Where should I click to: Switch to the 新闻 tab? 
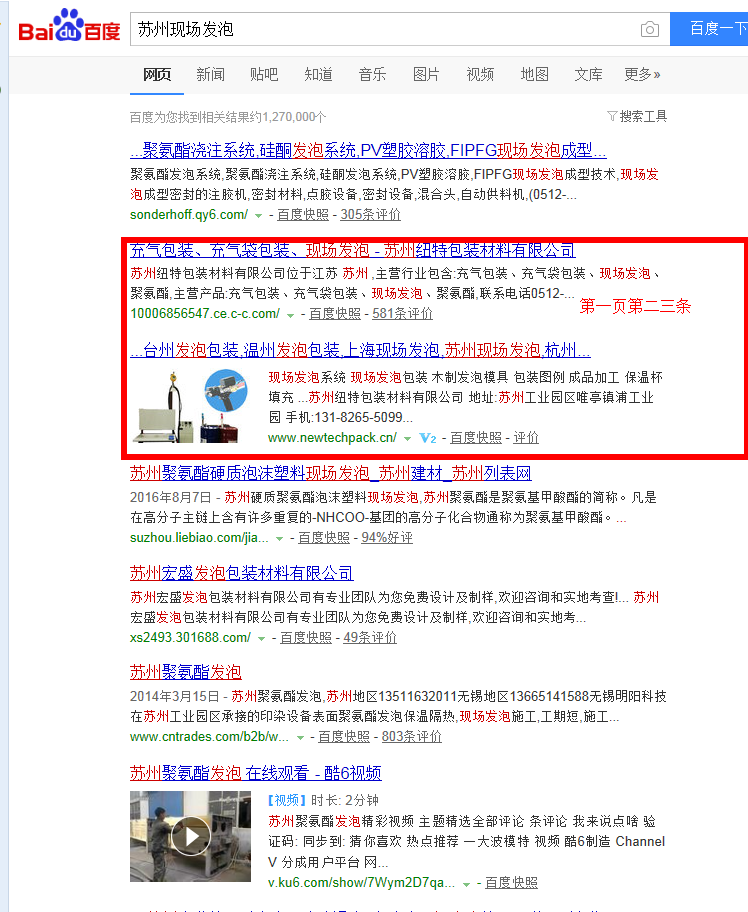(x=210, y=74)
